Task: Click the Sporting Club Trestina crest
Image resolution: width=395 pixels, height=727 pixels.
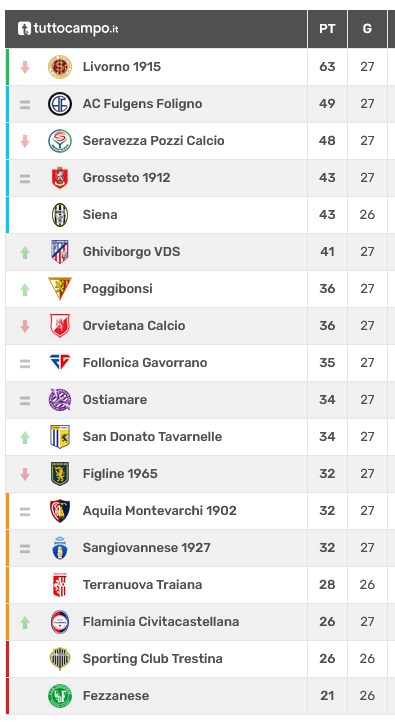Action: [60, 658]
